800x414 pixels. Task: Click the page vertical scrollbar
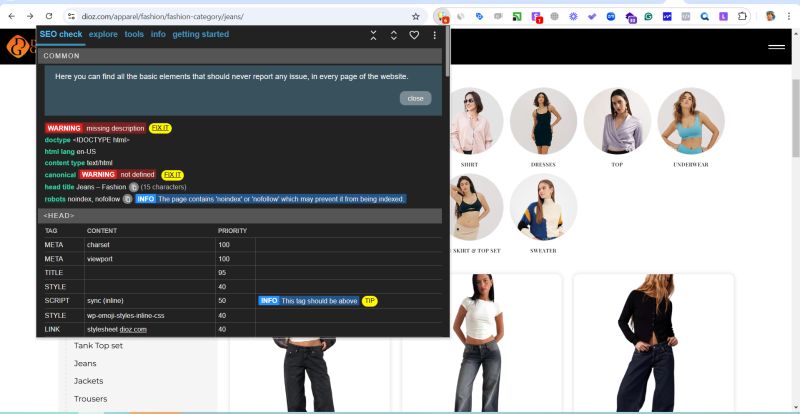tap(795, 118)
